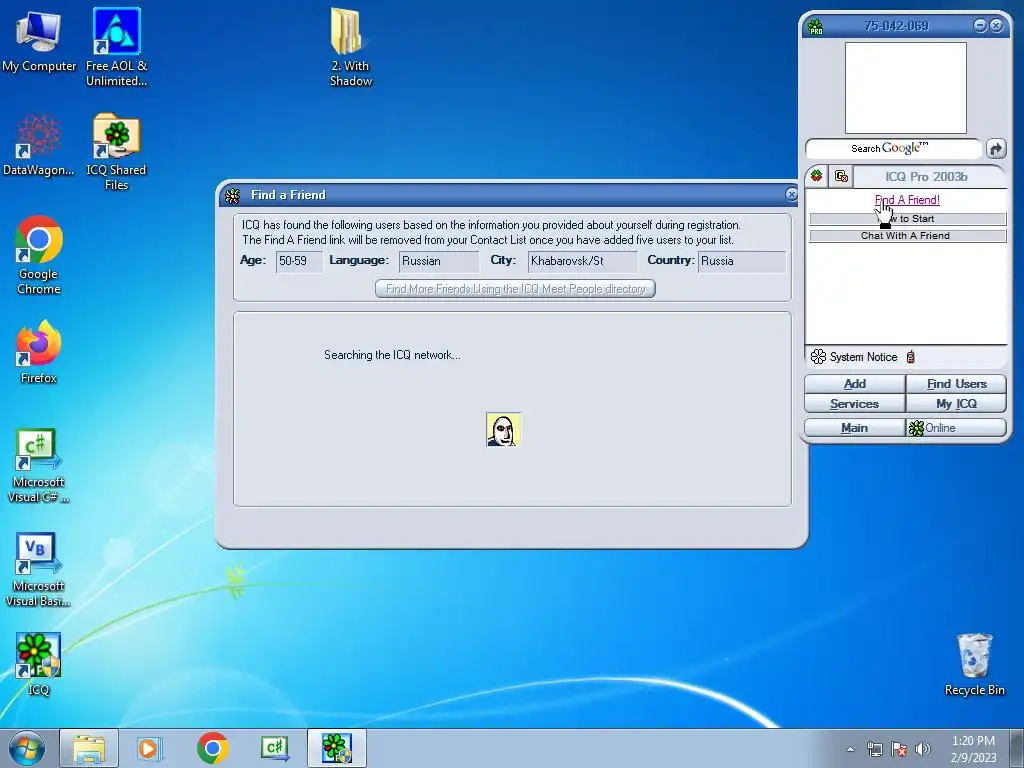Click Find More Friends directory button
The width and height of the screenshot is (1024, 768).
point(515,289)
